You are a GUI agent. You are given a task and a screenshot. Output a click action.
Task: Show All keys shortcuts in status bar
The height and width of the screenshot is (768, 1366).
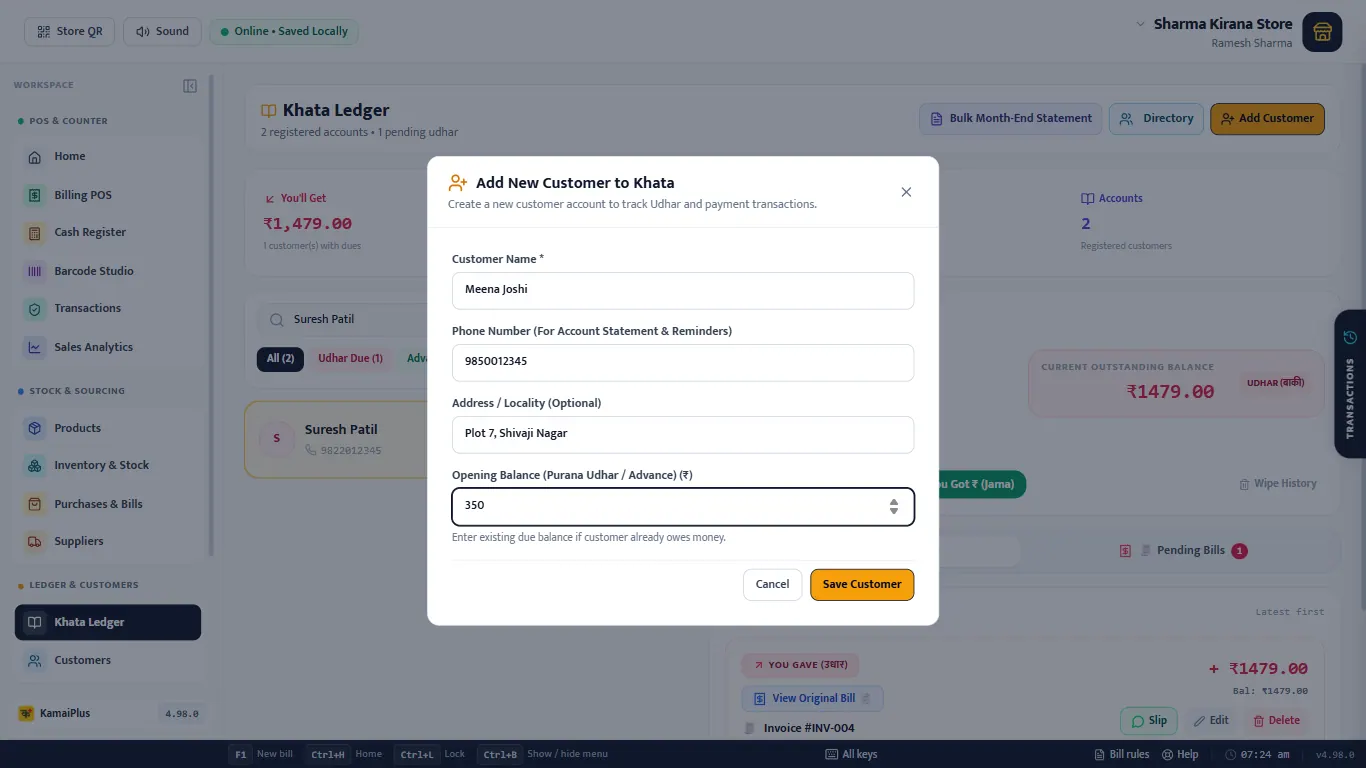(851, 755)
